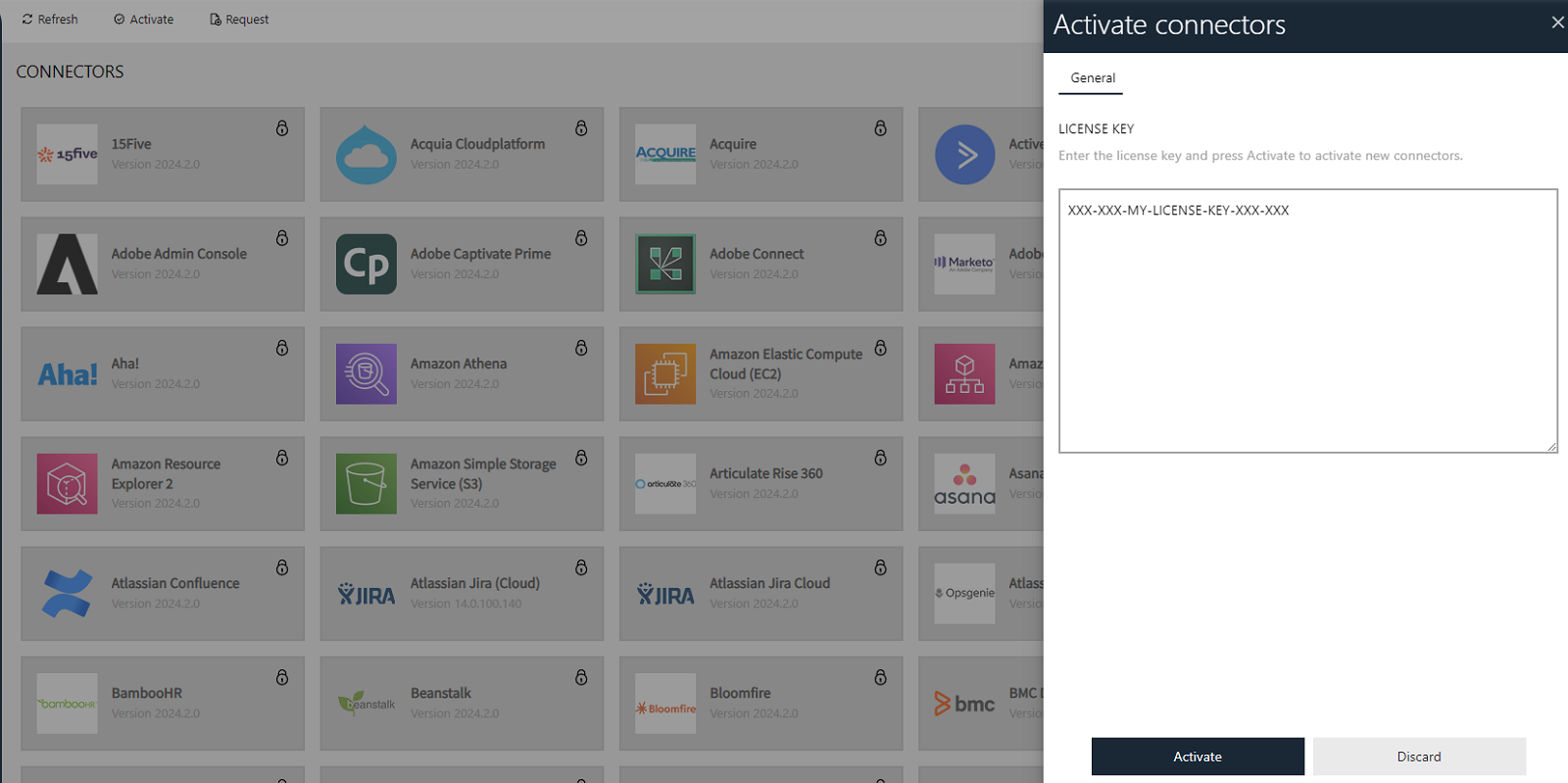Click the lock icon on Acquire card
Viewport: 1568px width, 783px height.
click(880, 128)
